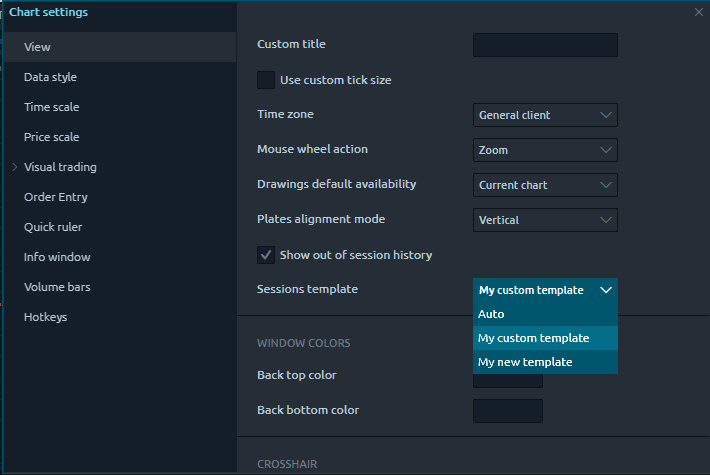Select Volume bars in sidebar
Viewport: 710px width, 475px height.
point(56,287)
